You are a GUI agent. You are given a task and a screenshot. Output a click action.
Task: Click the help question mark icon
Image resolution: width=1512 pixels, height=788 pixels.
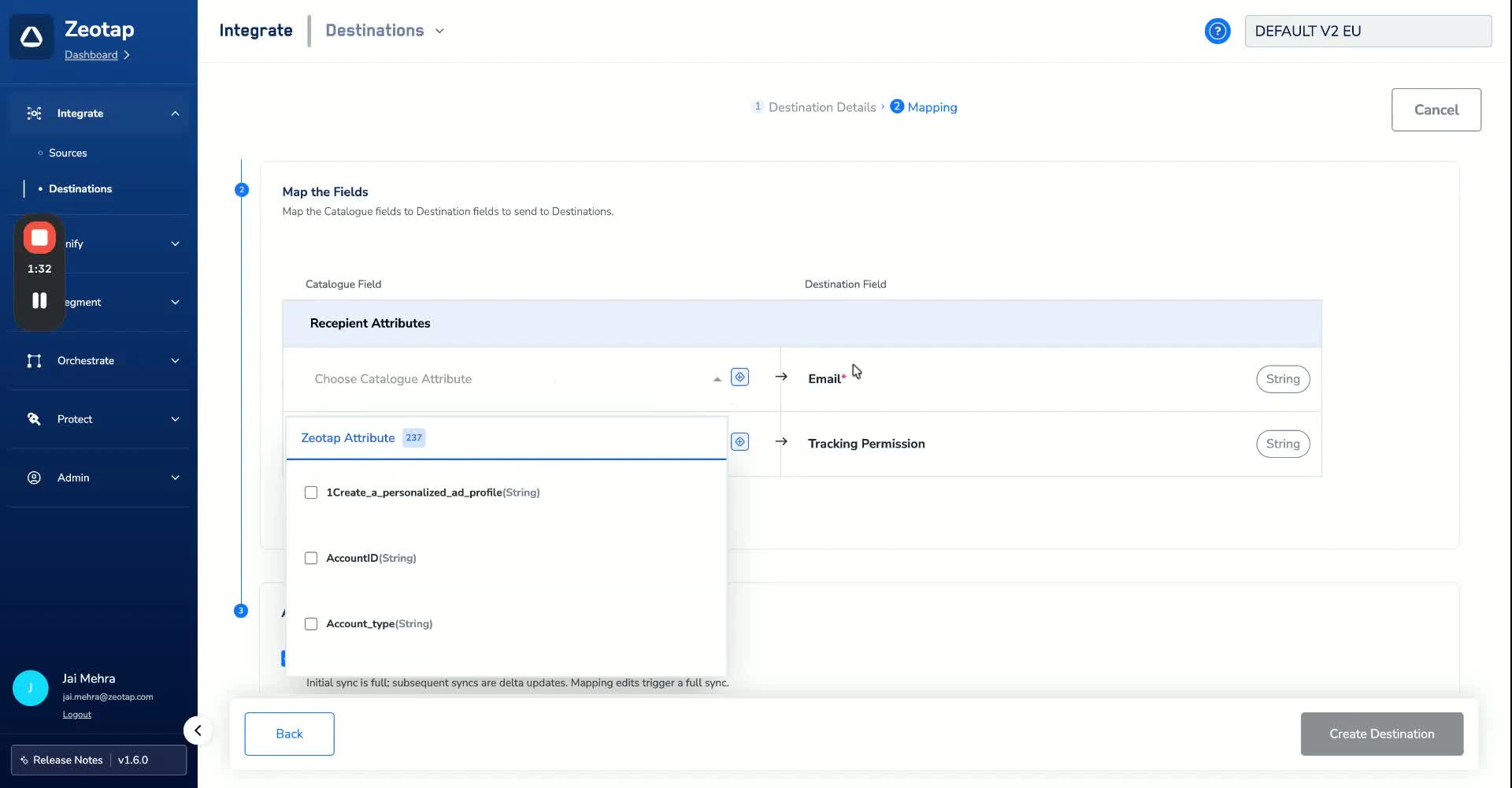click(1217, 31)
